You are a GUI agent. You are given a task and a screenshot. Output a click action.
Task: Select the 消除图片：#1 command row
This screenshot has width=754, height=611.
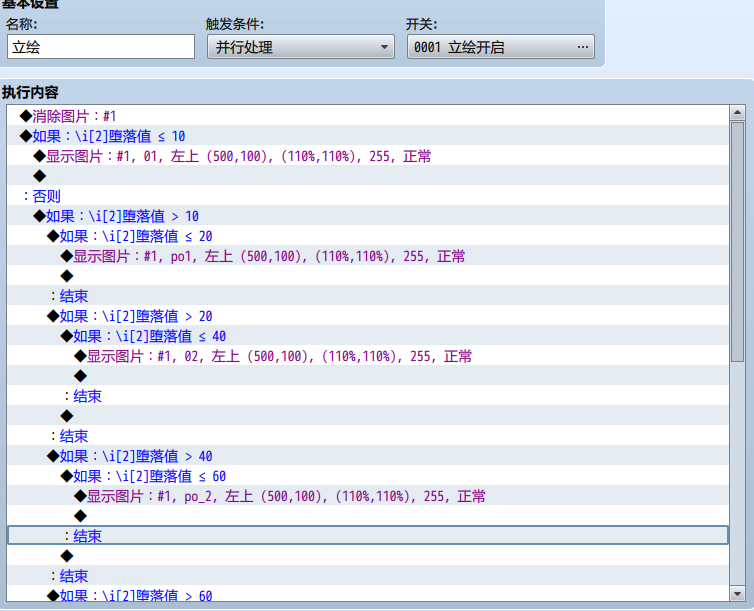pos(368,115)
